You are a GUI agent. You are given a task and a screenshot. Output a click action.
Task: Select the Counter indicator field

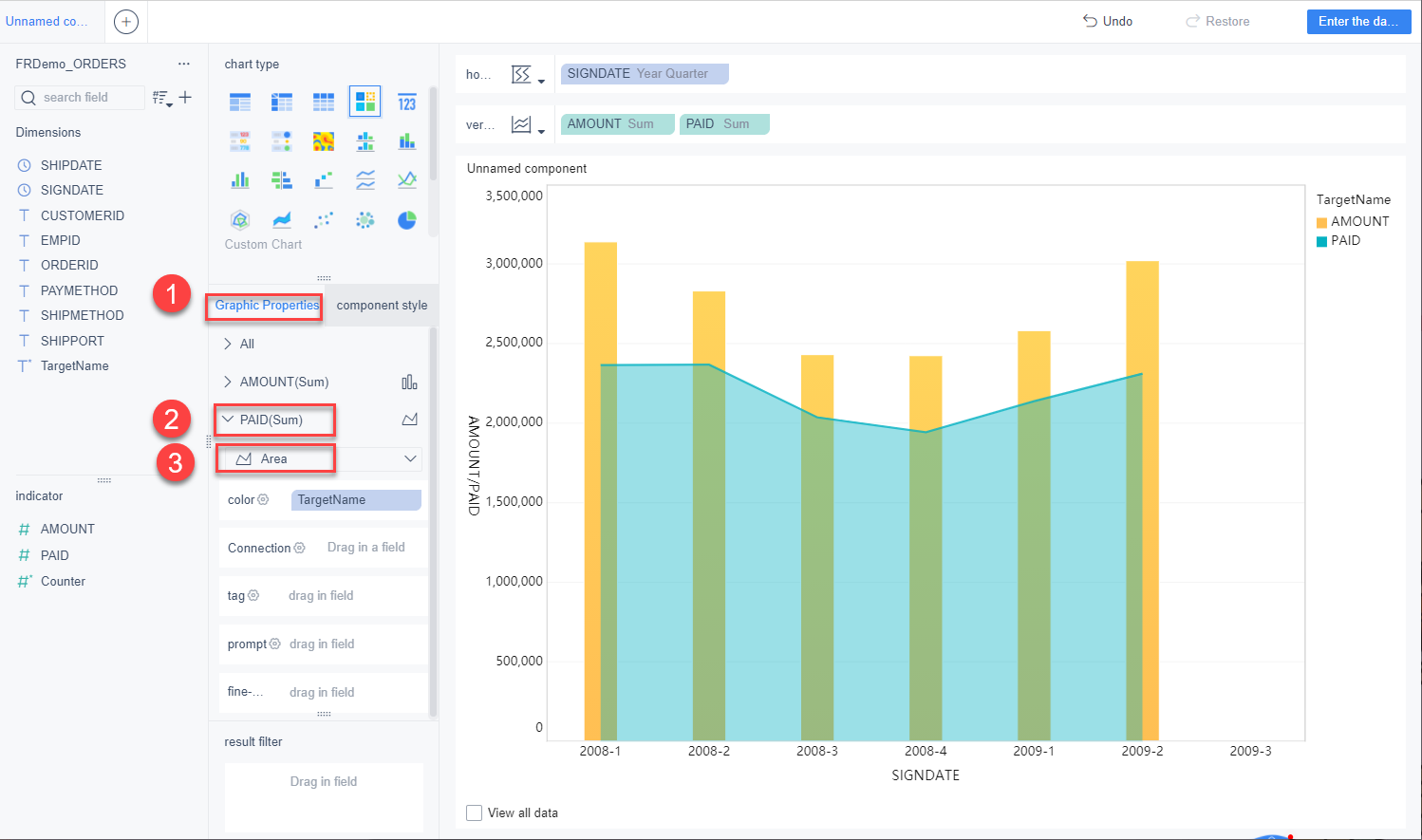63,581
